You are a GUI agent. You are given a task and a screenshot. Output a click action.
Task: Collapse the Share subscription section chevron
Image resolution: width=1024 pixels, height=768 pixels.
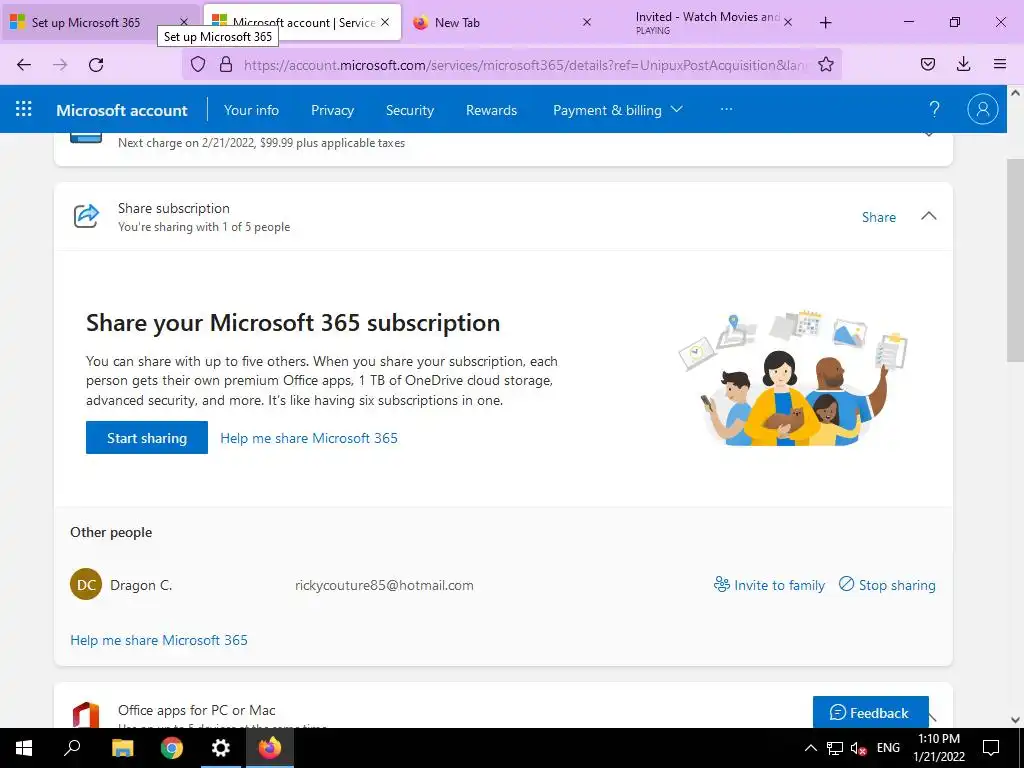(x=928, y=216)
